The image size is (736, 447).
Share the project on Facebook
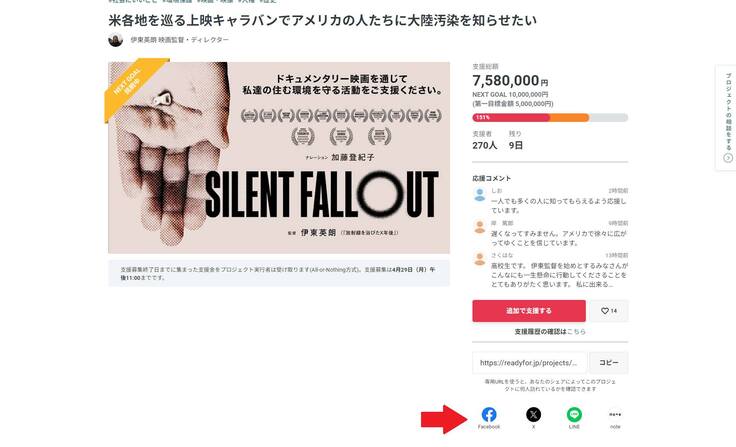(488, 415)
